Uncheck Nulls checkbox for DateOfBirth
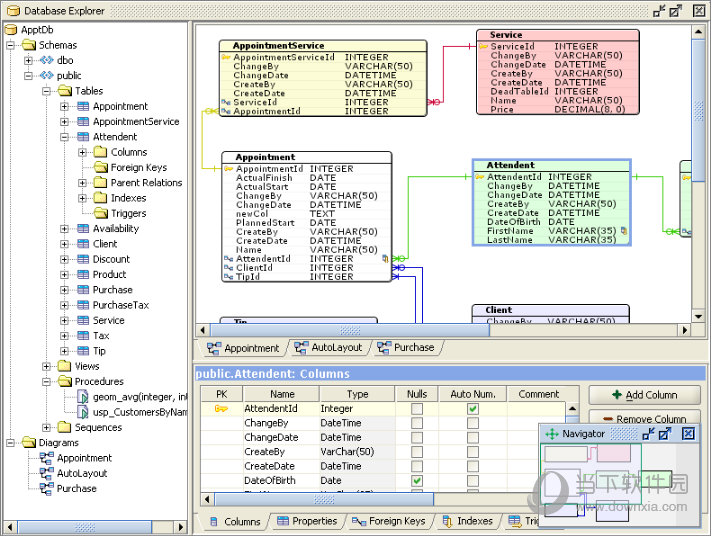 point(417,481)
